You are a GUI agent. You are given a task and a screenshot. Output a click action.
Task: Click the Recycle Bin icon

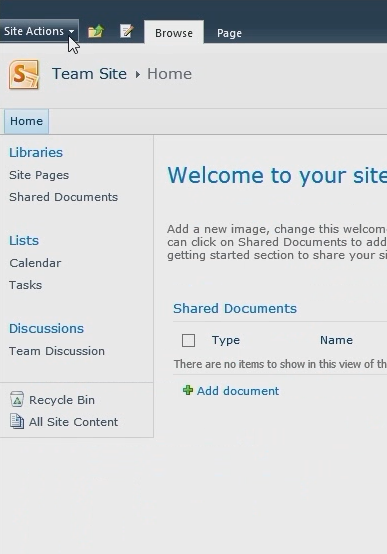17,400
